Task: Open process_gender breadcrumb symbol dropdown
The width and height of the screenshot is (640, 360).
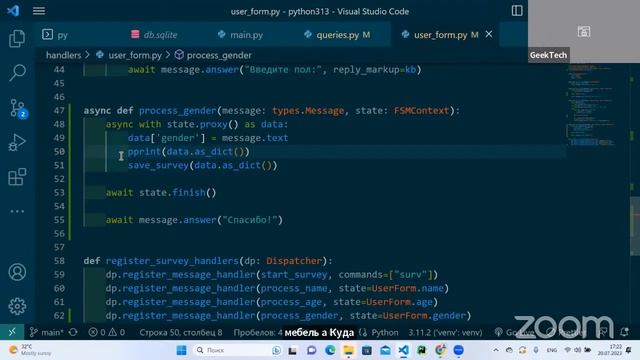Action: [213, 55]
